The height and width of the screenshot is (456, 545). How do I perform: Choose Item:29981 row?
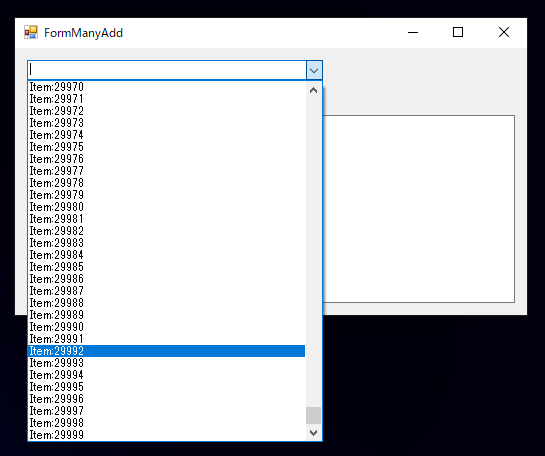click(166, 219)
